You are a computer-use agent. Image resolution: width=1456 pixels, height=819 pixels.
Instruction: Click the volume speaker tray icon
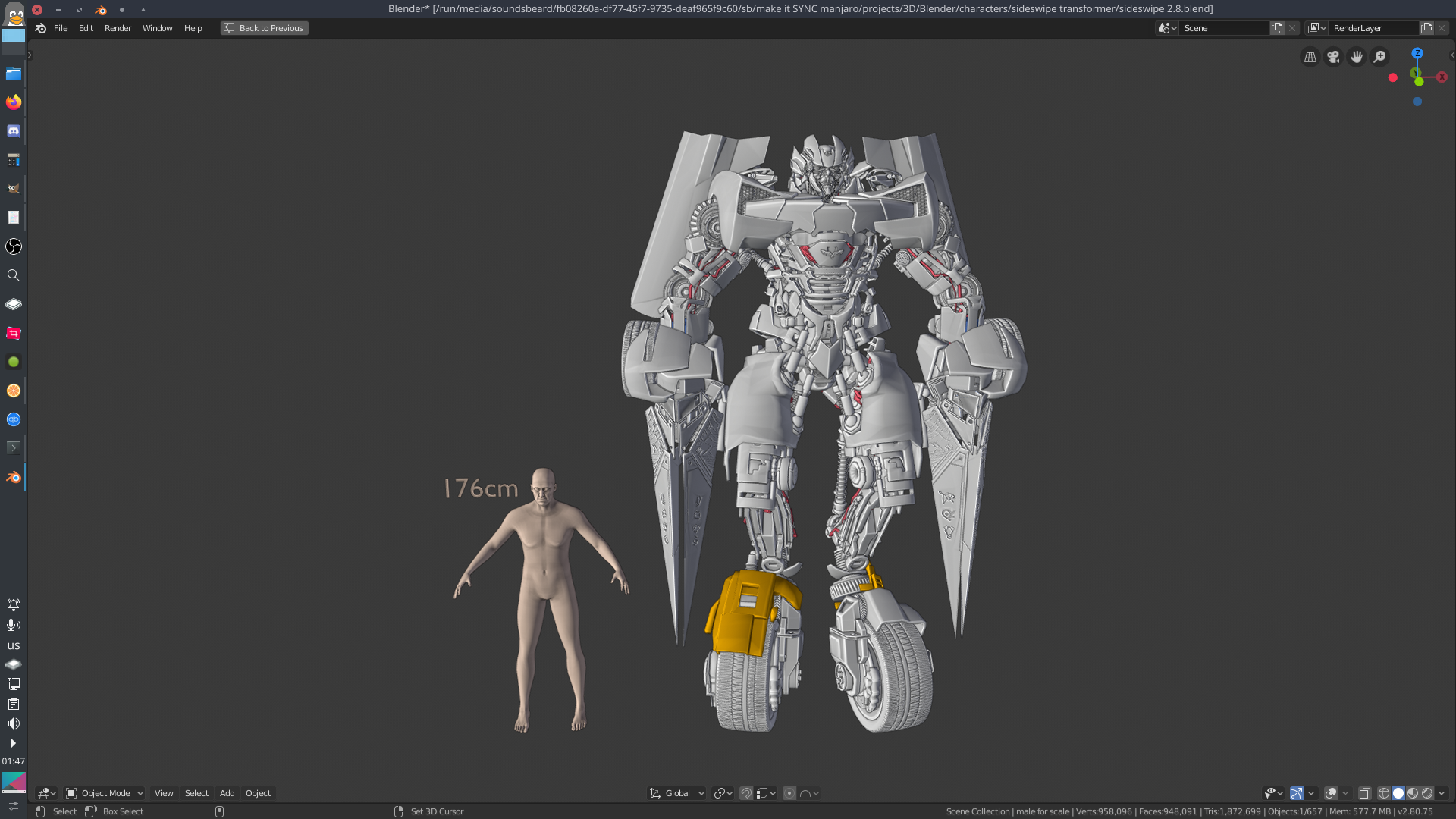click(13, 723)
